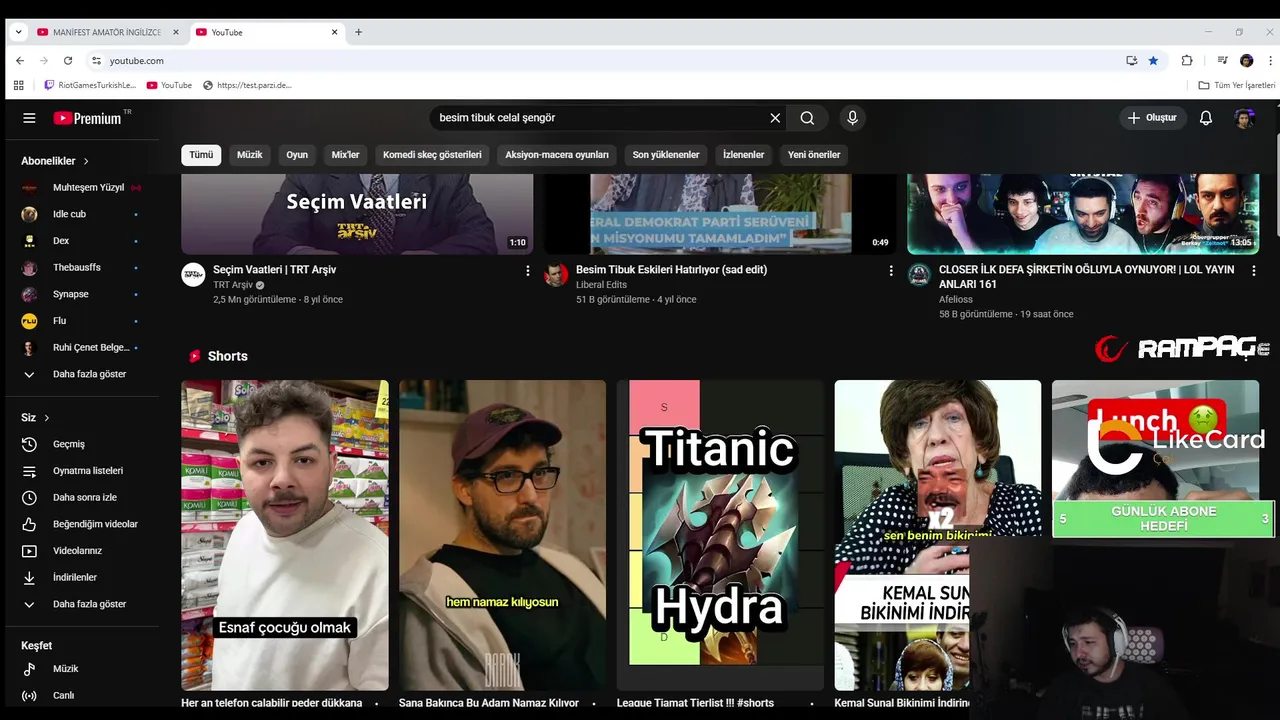Open options for CLOSER İLK DEFA video
Image resolution: width=1280 pixels, height=720 pixels.
[x=1254, y=270]
